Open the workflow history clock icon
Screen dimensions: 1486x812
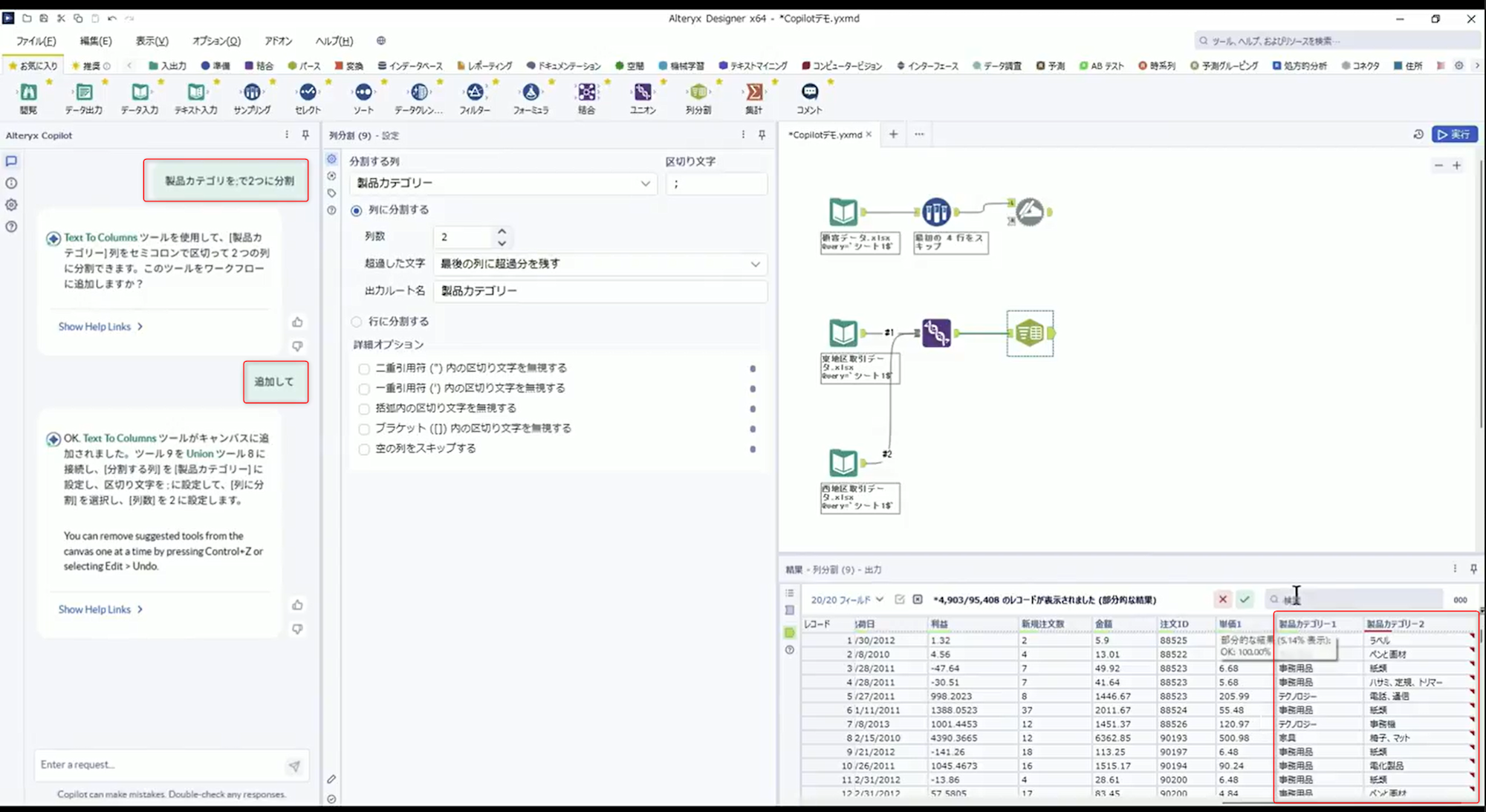tap(1418, 134)
